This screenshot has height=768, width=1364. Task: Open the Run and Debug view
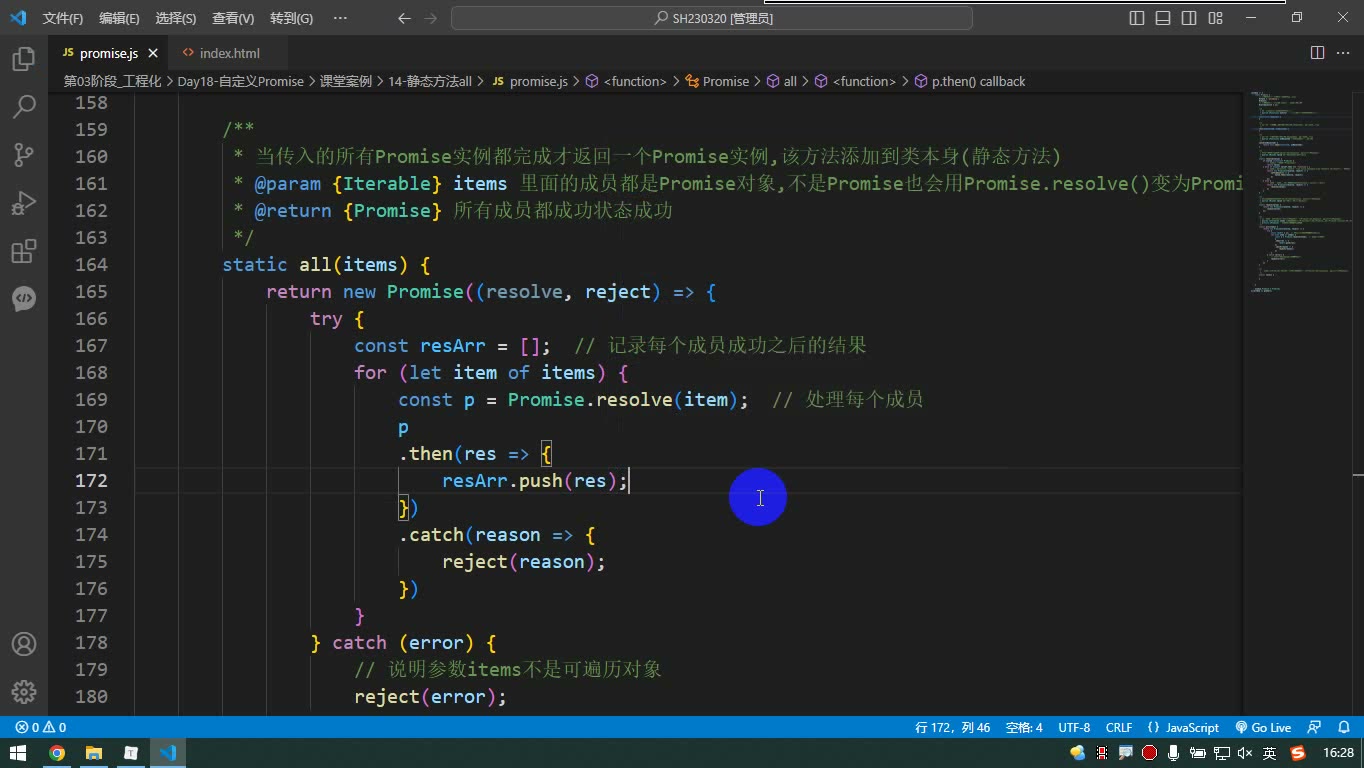(24, 203)
